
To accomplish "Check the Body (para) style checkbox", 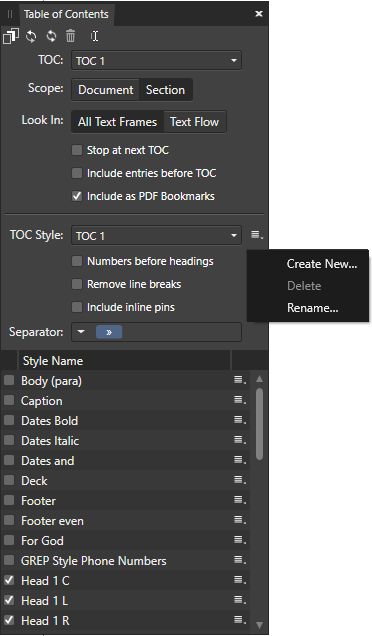I will pyautogui.click(x=9, y=380).
